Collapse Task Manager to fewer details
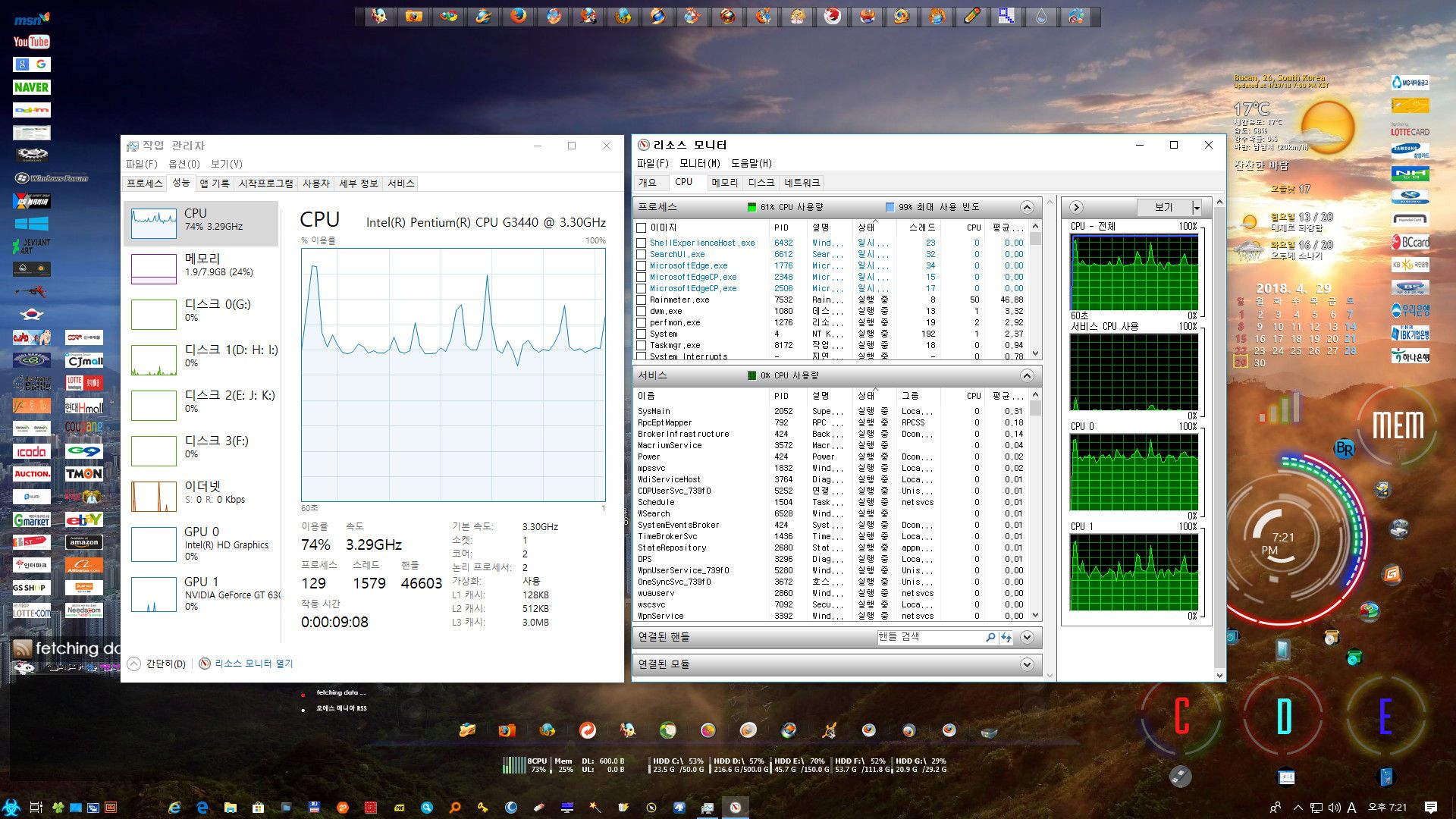Viewport: 1456px width, 819px height. click(134, 664)
